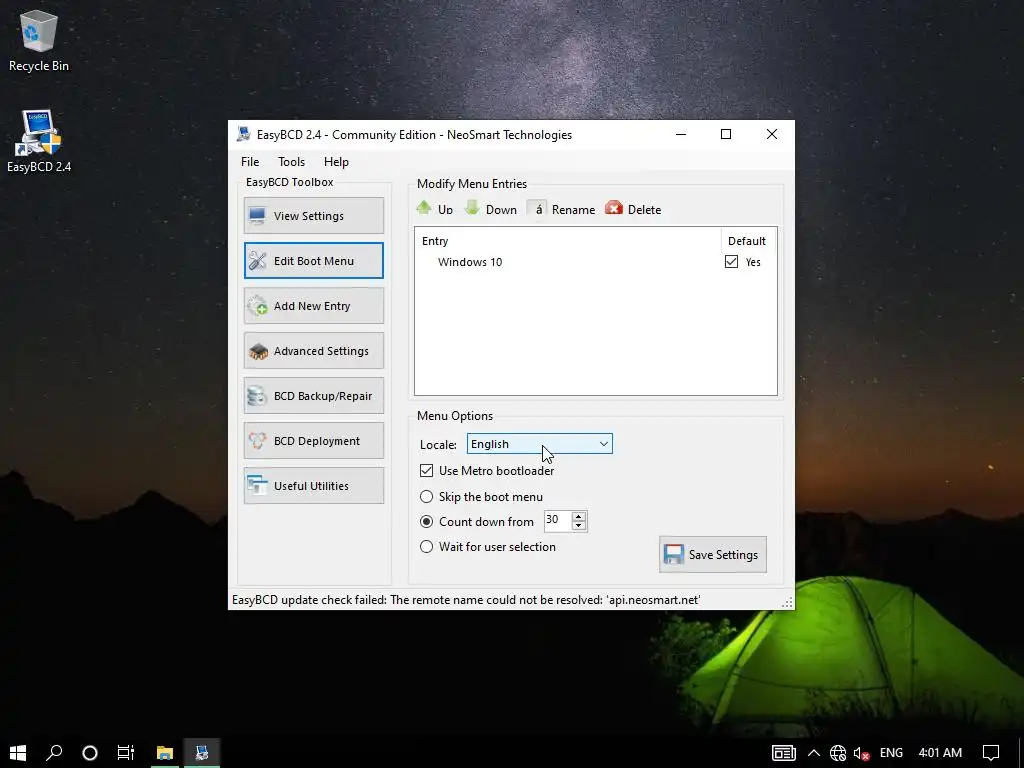Image resolution: width=1024 pixels, height=768 pixels.
Task: Select the Windows 10 entry row
Action: 596,262
